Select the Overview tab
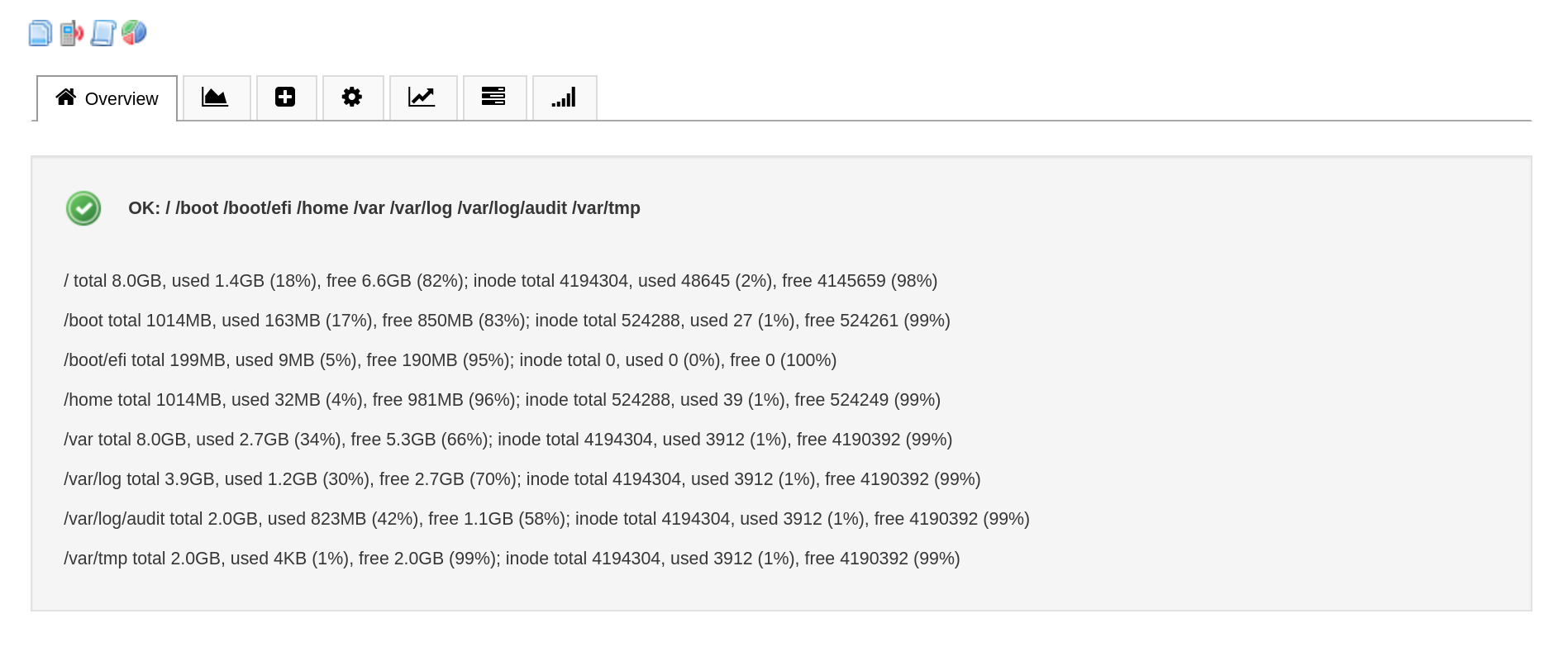 point(107,98)
